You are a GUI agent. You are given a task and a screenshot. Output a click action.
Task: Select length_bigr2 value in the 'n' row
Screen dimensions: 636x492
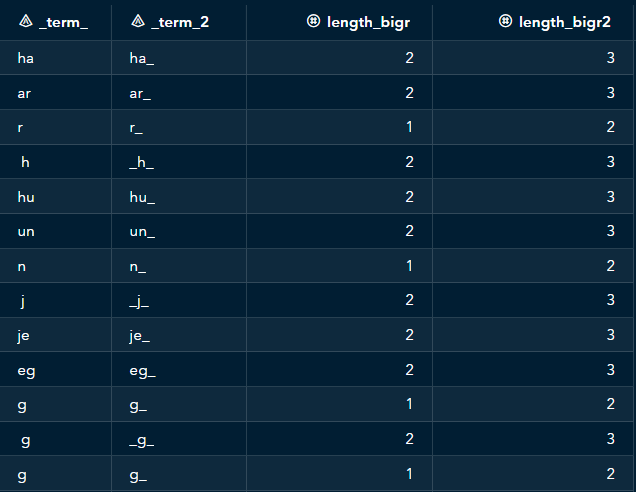(608, 267)
